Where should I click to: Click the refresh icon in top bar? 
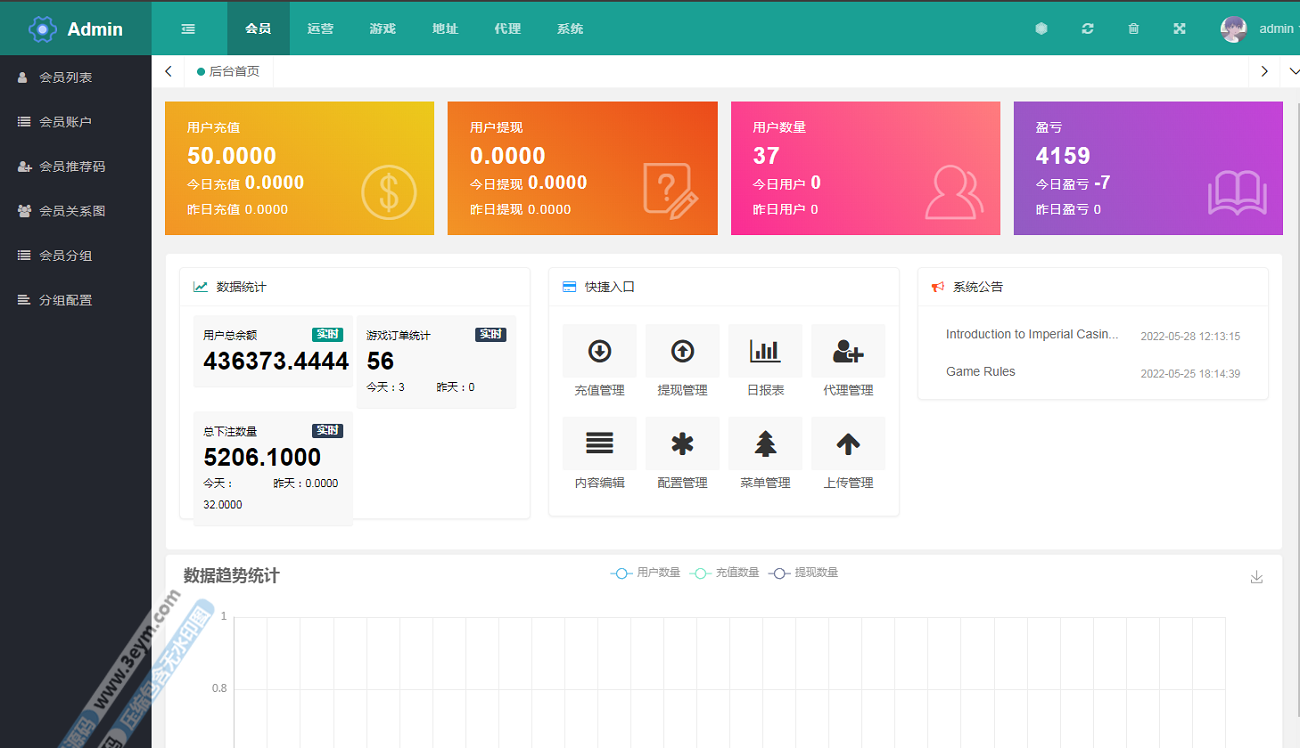(1087, 29)
